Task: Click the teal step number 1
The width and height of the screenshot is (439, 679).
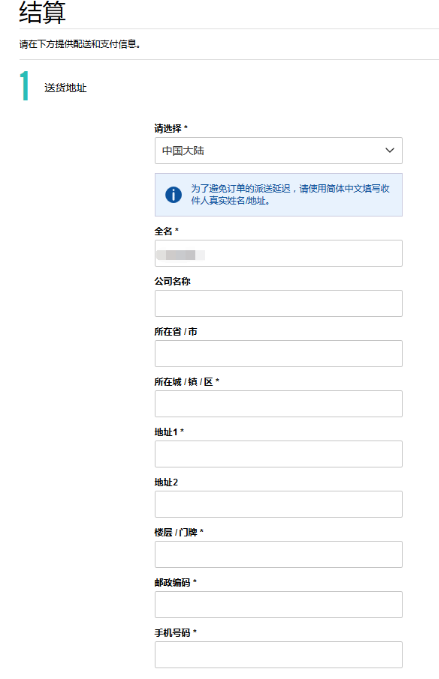Action: tap(24, 86)
